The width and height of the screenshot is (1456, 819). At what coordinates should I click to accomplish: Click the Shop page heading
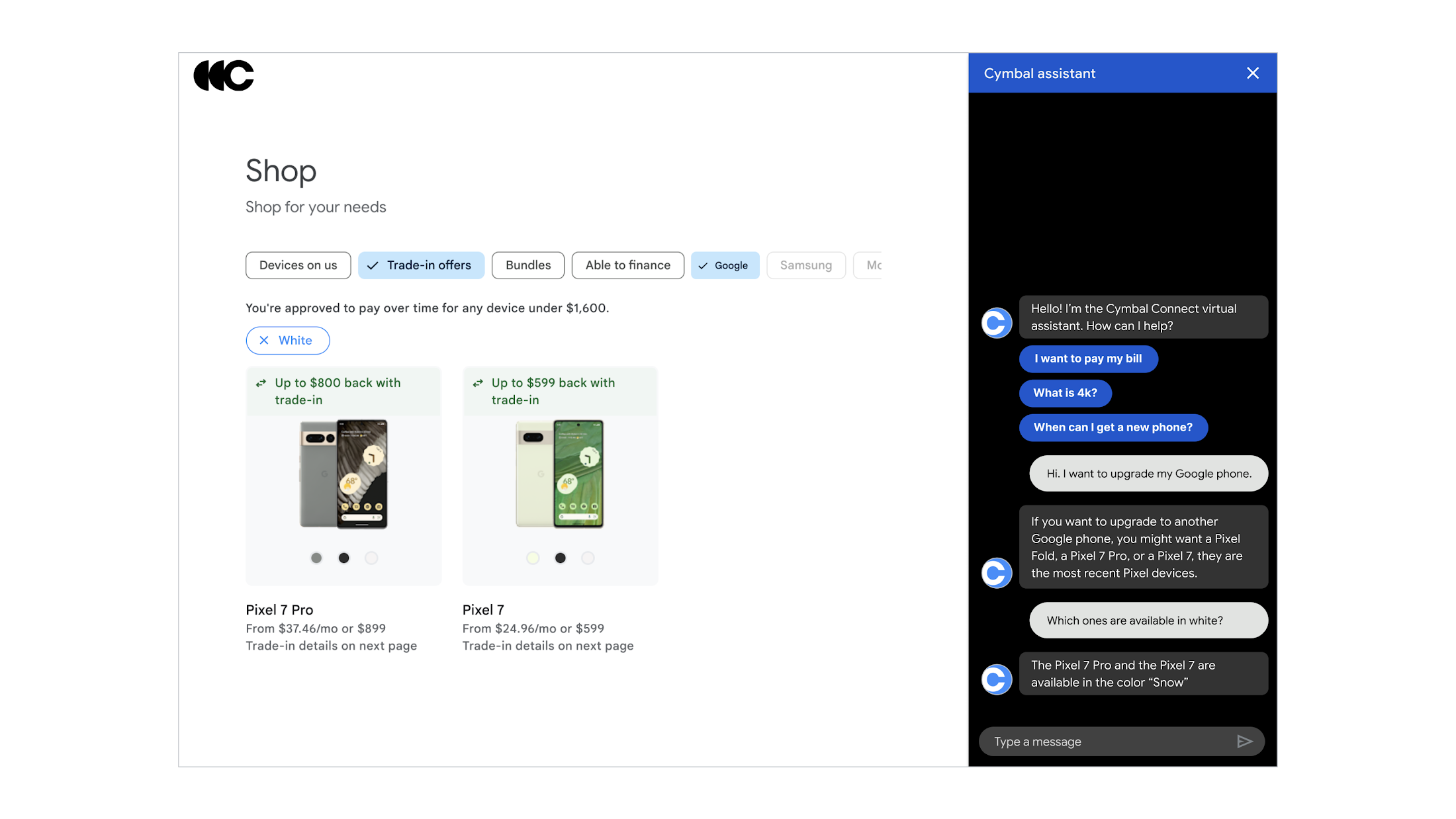pos(281,171)
